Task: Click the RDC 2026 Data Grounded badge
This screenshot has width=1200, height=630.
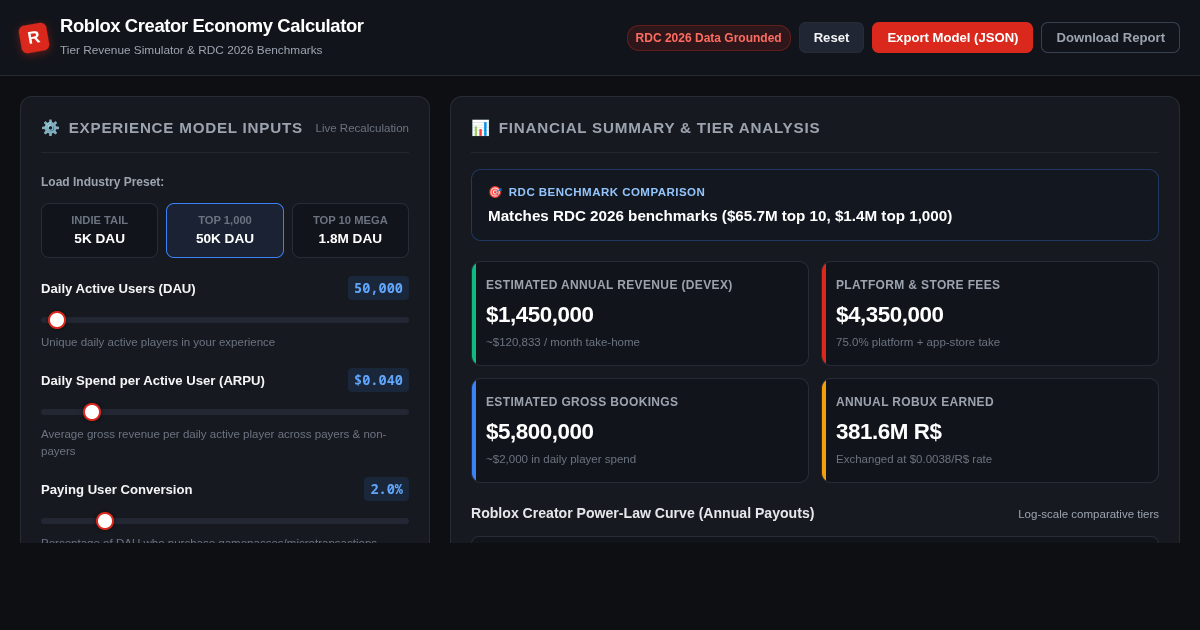Action: (x=709, y=38)
